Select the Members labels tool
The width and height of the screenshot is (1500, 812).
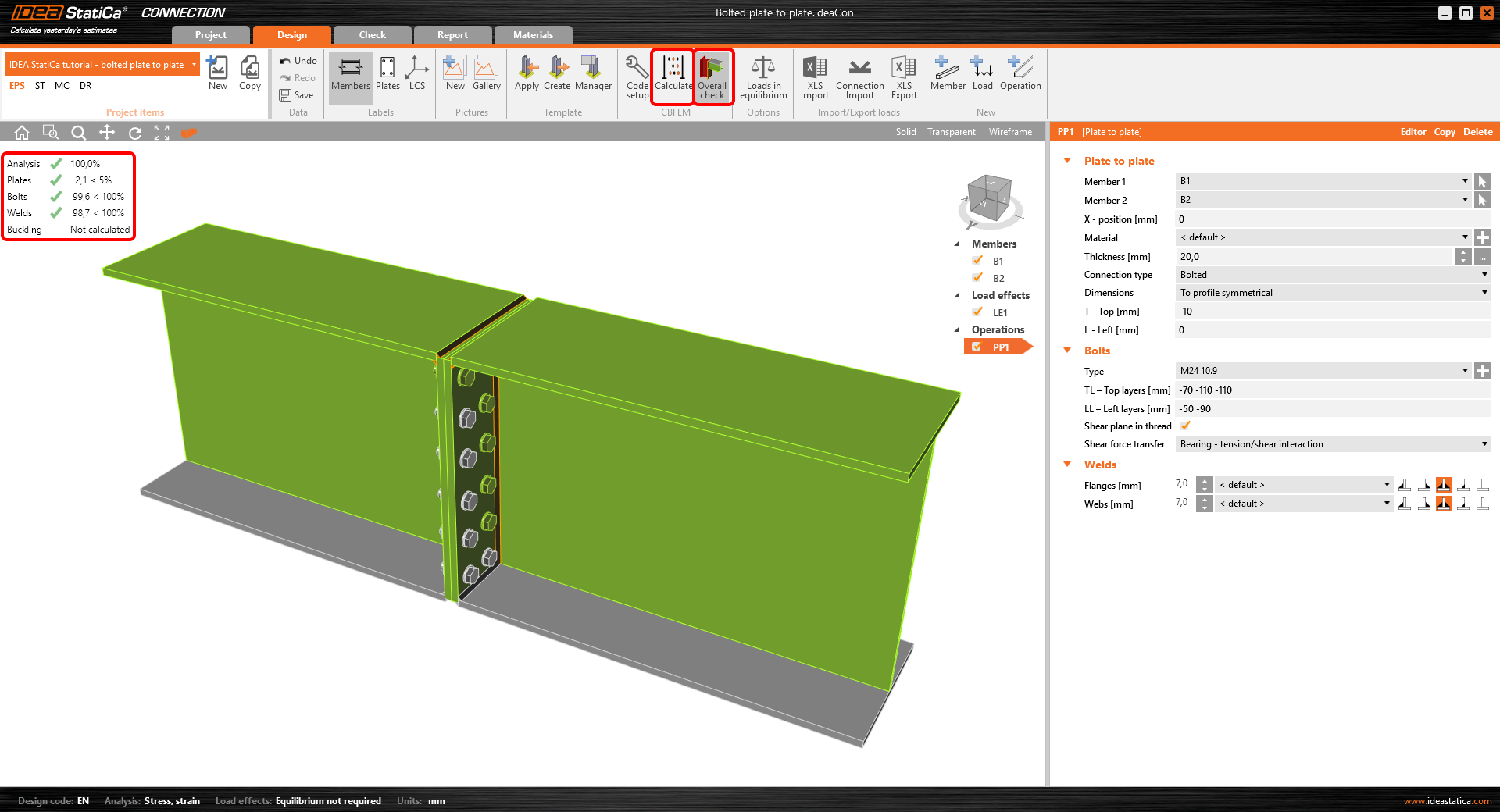click(x=349, y=76)
